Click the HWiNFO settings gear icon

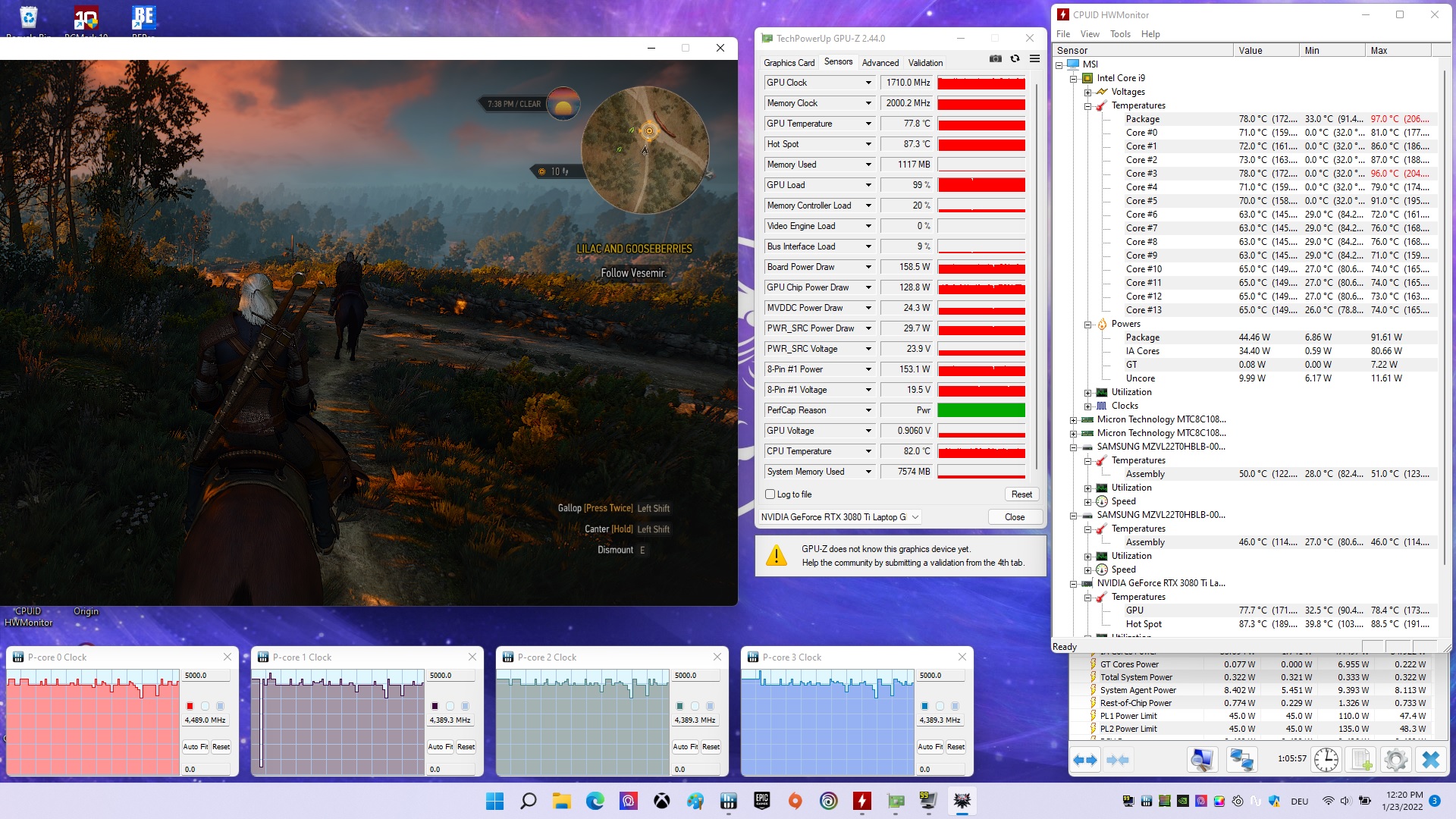(1395, 759)
